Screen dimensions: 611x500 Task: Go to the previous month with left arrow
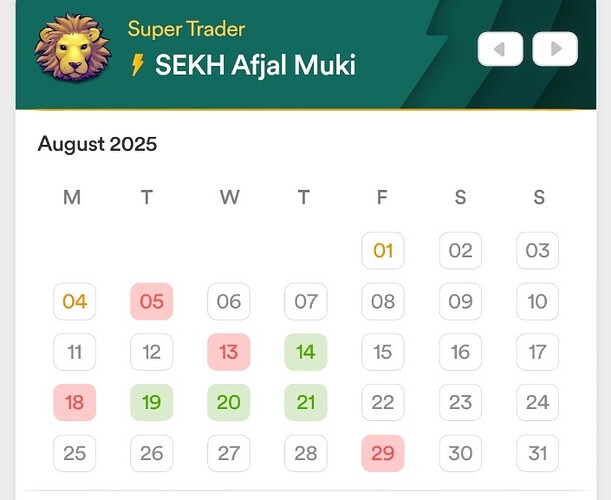click(x=500, y=48)
